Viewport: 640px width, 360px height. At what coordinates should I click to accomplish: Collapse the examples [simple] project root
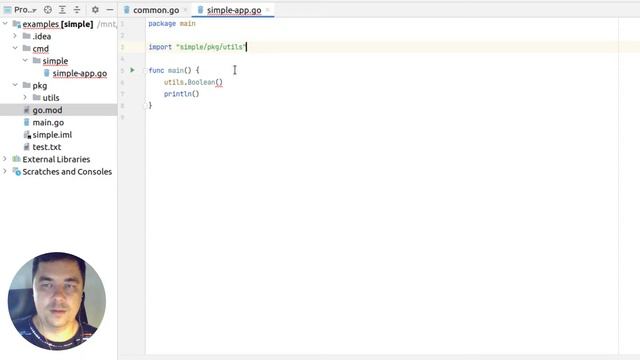[x=5, y=24]
